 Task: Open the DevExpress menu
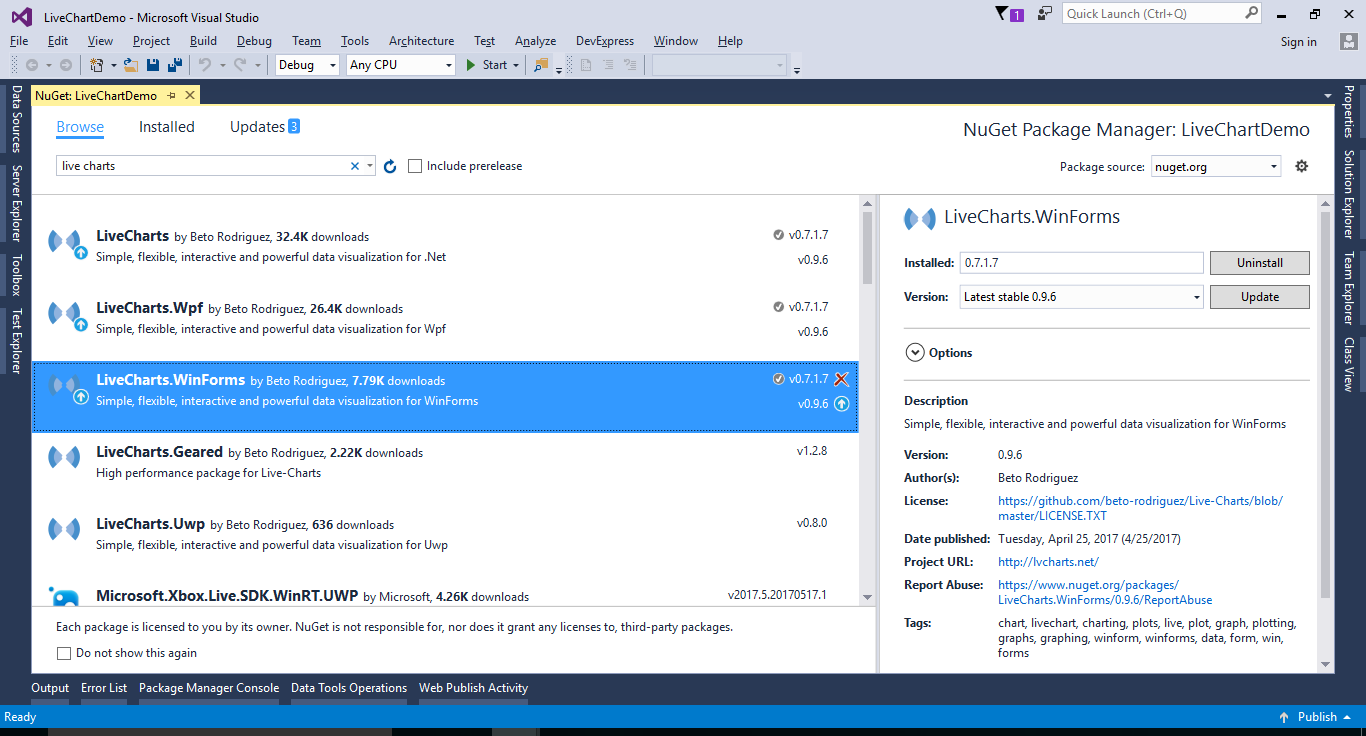coord(605,41)
